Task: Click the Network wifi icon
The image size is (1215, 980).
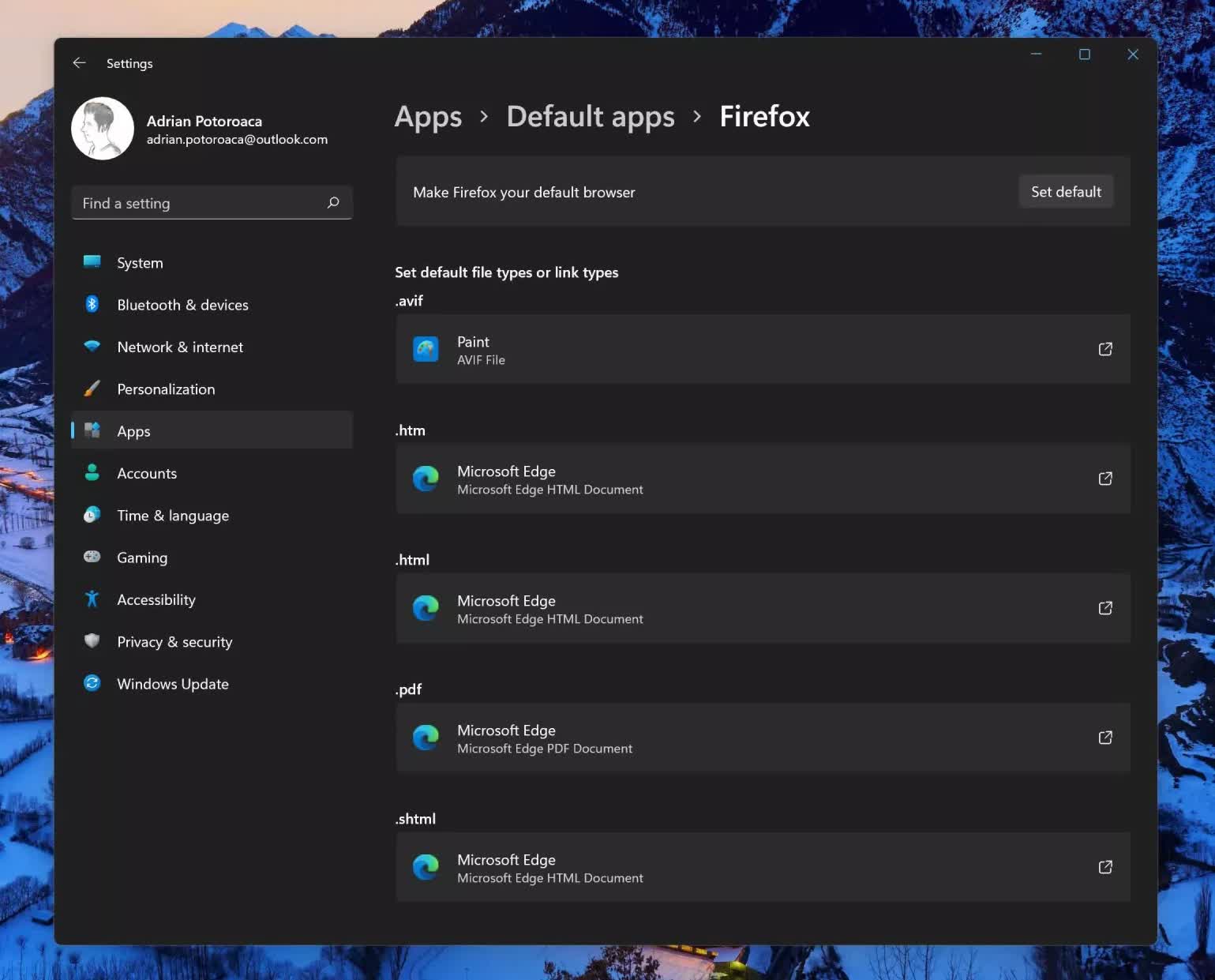Action: [92, 346]
